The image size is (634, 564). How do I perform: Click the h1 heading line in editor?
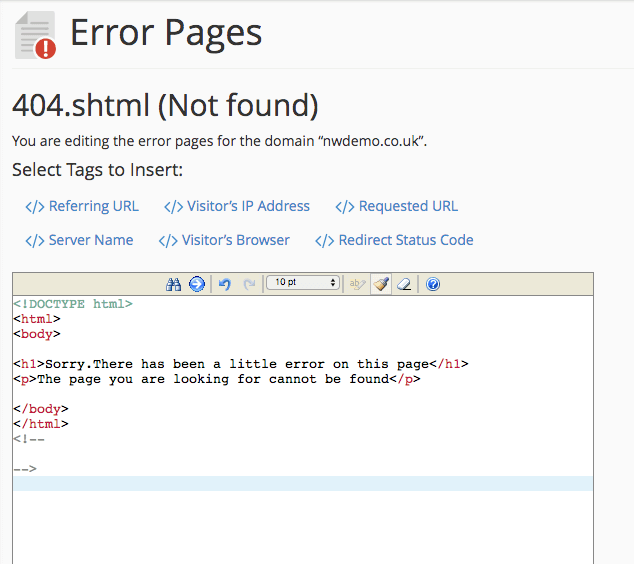pos(241,364)
